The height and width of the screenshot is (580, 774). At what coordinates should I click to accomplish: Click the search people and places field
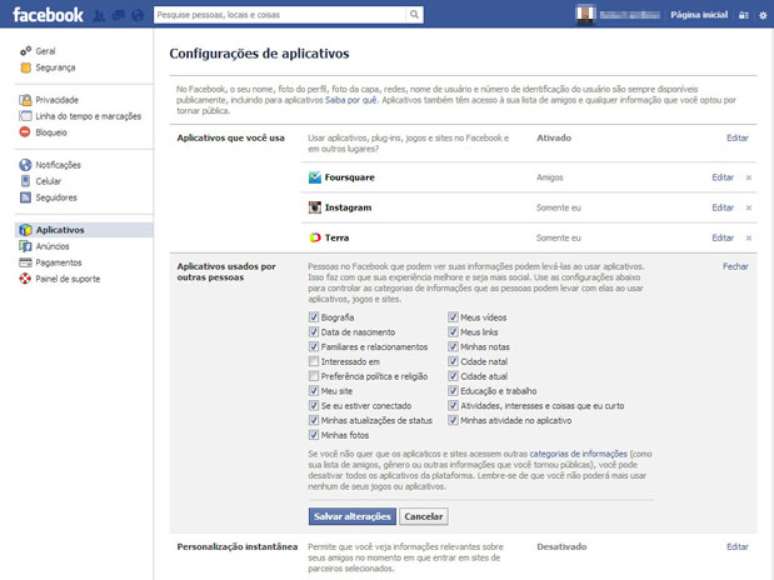280,15
